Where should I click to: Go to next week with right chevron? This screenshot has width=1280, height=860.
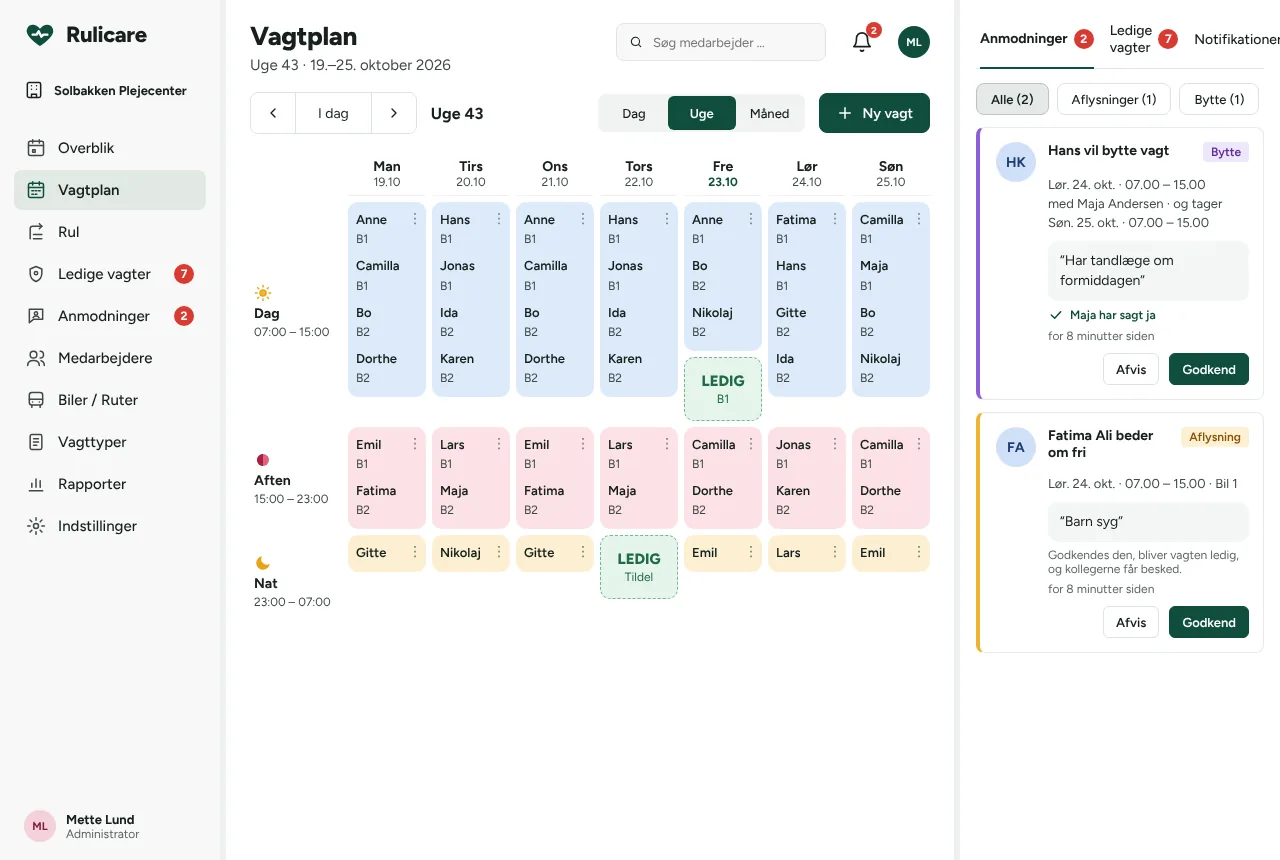pyautogui.click(x=394, y=113)
